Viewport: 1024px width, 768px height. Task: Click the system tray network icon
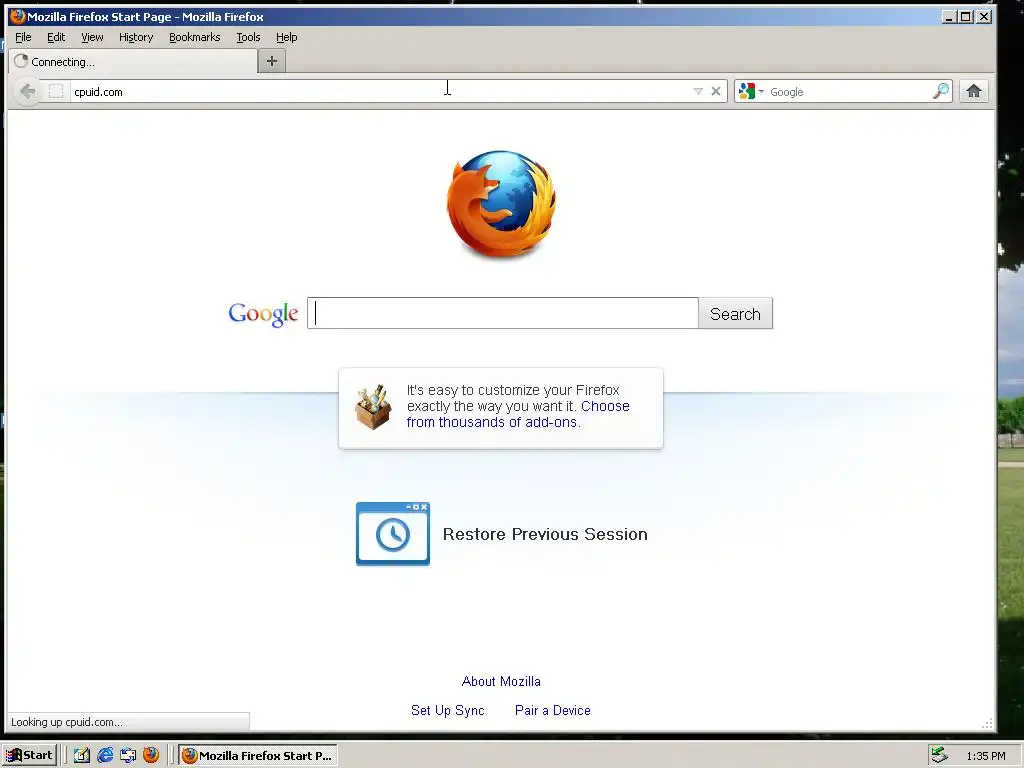[939, 755]
